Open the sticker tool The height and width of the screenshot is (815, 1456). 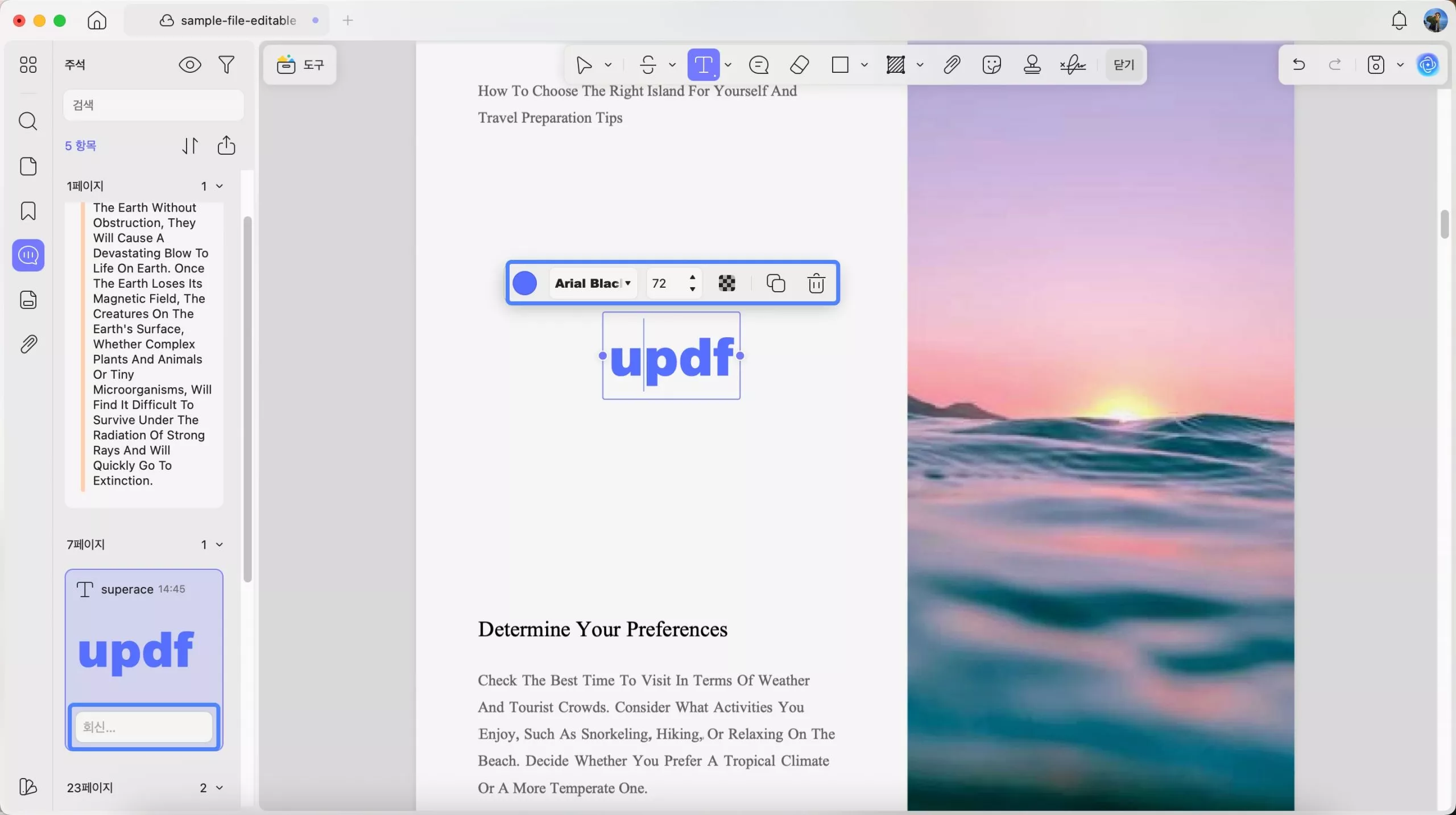pos(992,65)
